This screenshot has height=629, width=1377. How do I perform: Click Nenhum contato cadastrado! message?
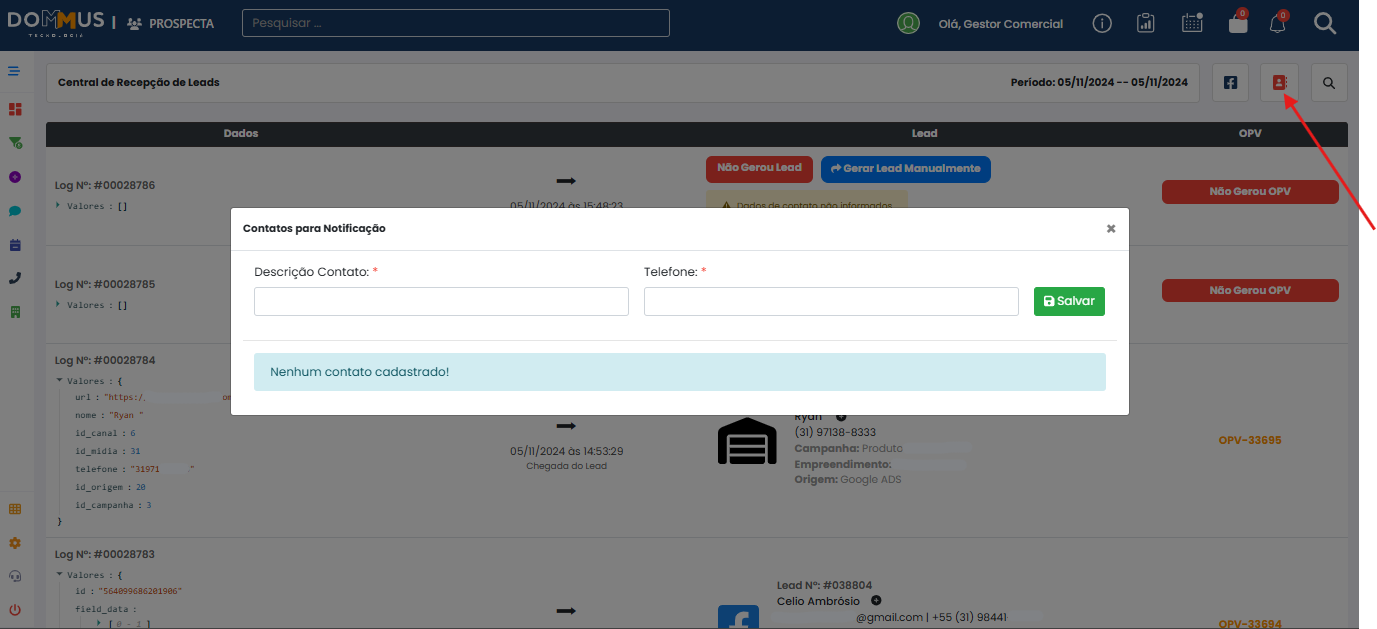(360, 372)
